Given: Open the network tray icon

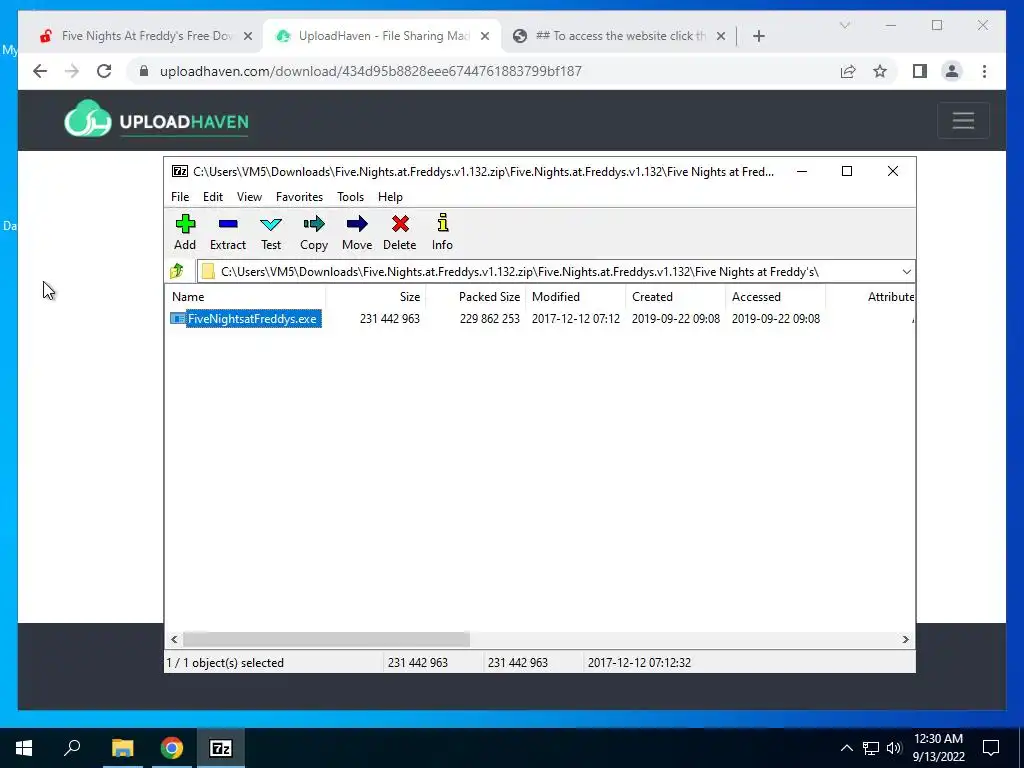Looking at the screenshot, I should coord(871,748).
